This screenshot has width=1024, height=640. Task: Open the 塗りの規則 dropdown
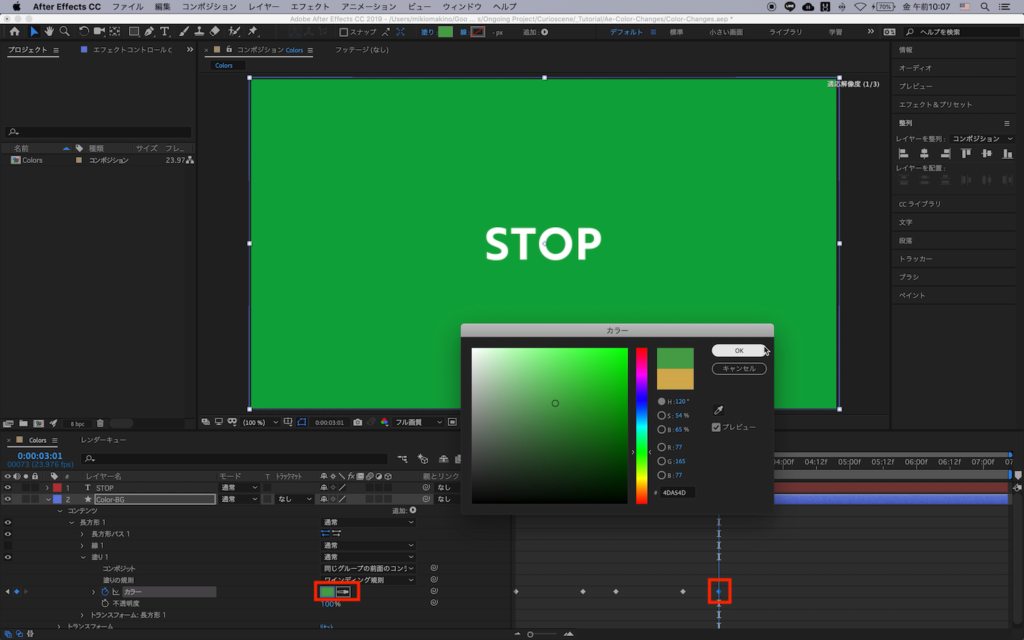[x=367, y=580]
